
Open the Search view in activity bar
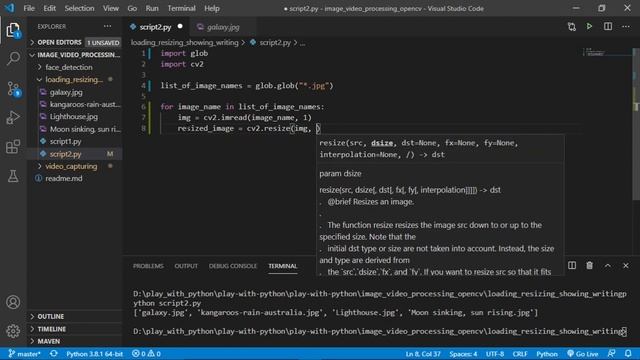click(x=13, y=59)
